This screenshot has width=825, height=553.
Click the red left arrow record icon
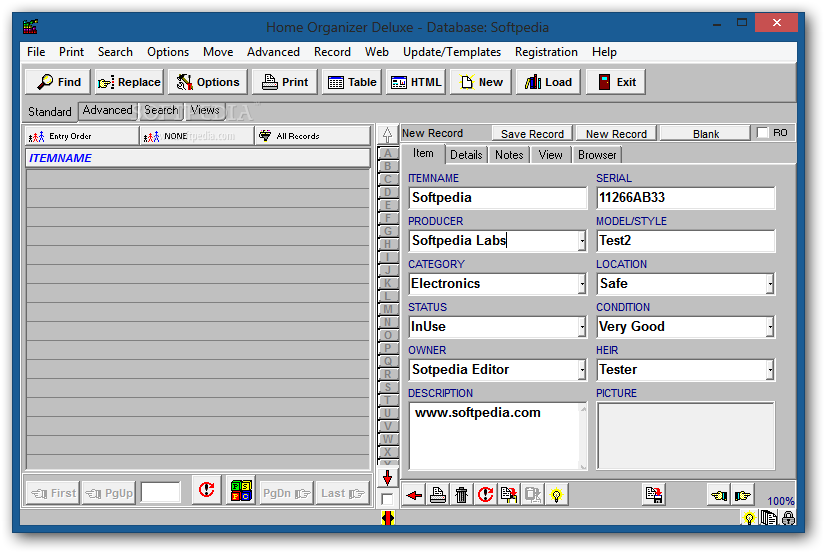pos(414,495)
